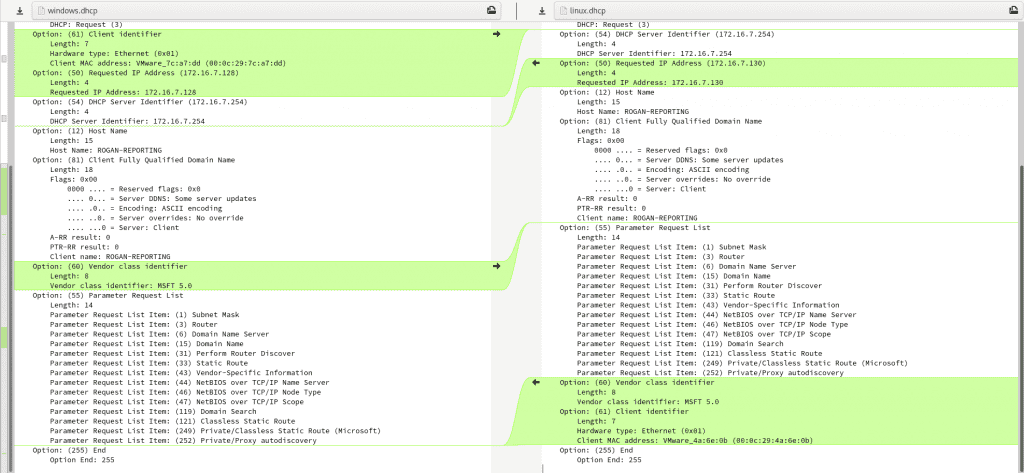Viewport: 1024px width, 473px height.
Task: Click the left arrow on Requested IP Address 172.16.7.130
Action: [536, 63]
